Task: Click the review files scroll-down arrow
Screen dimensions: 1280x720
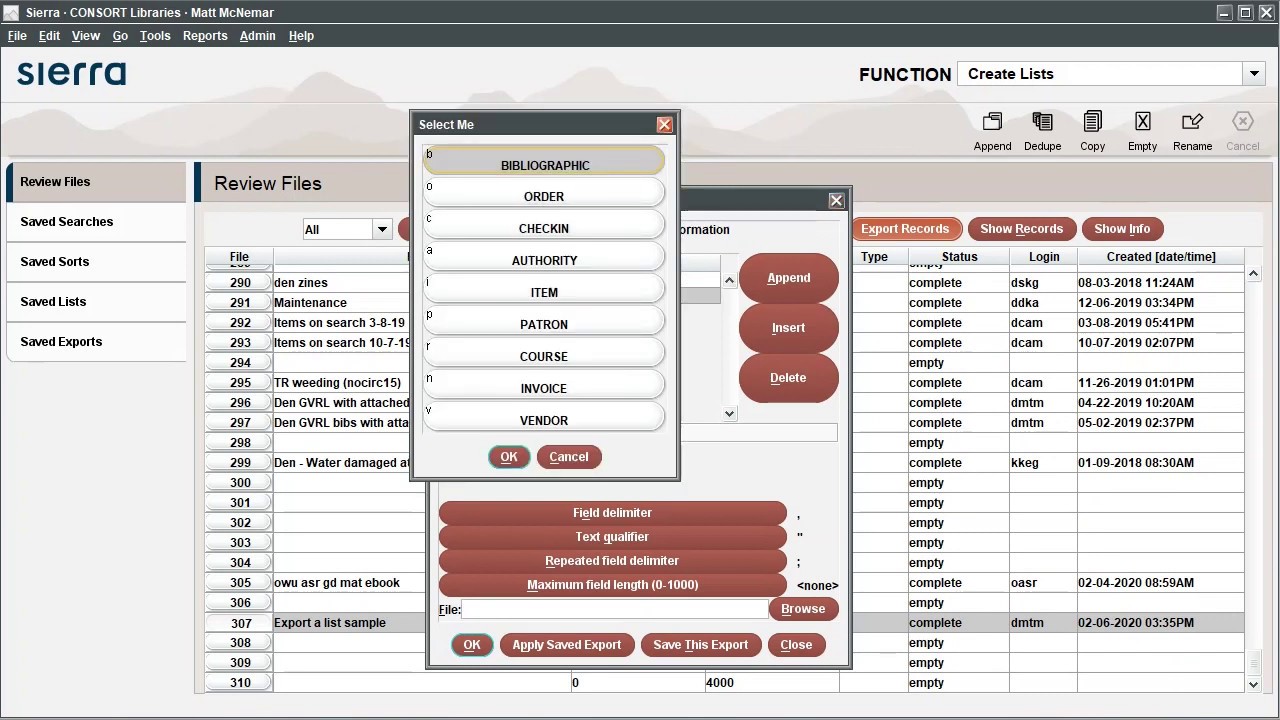Action: 1253,684
